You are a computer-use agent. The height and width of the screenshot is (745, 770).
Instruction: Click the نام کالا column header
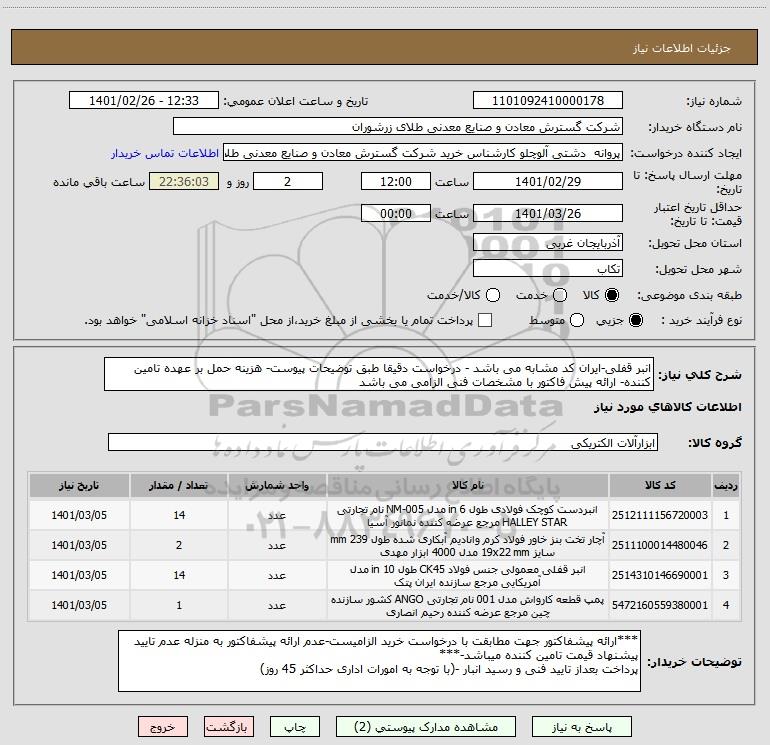point(468,486)
